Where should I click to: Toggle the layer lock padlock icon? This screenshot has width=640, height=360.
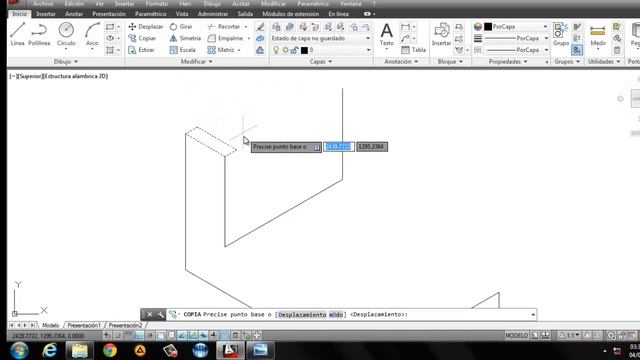point(294,50)
